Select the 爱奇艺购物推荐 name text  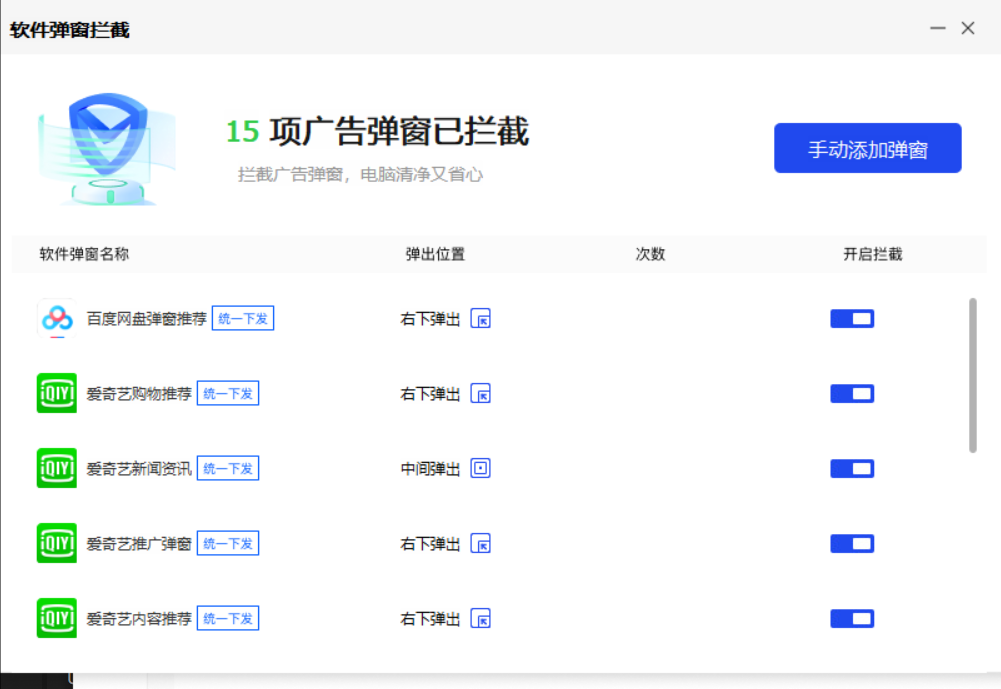[x=139, y=394]
